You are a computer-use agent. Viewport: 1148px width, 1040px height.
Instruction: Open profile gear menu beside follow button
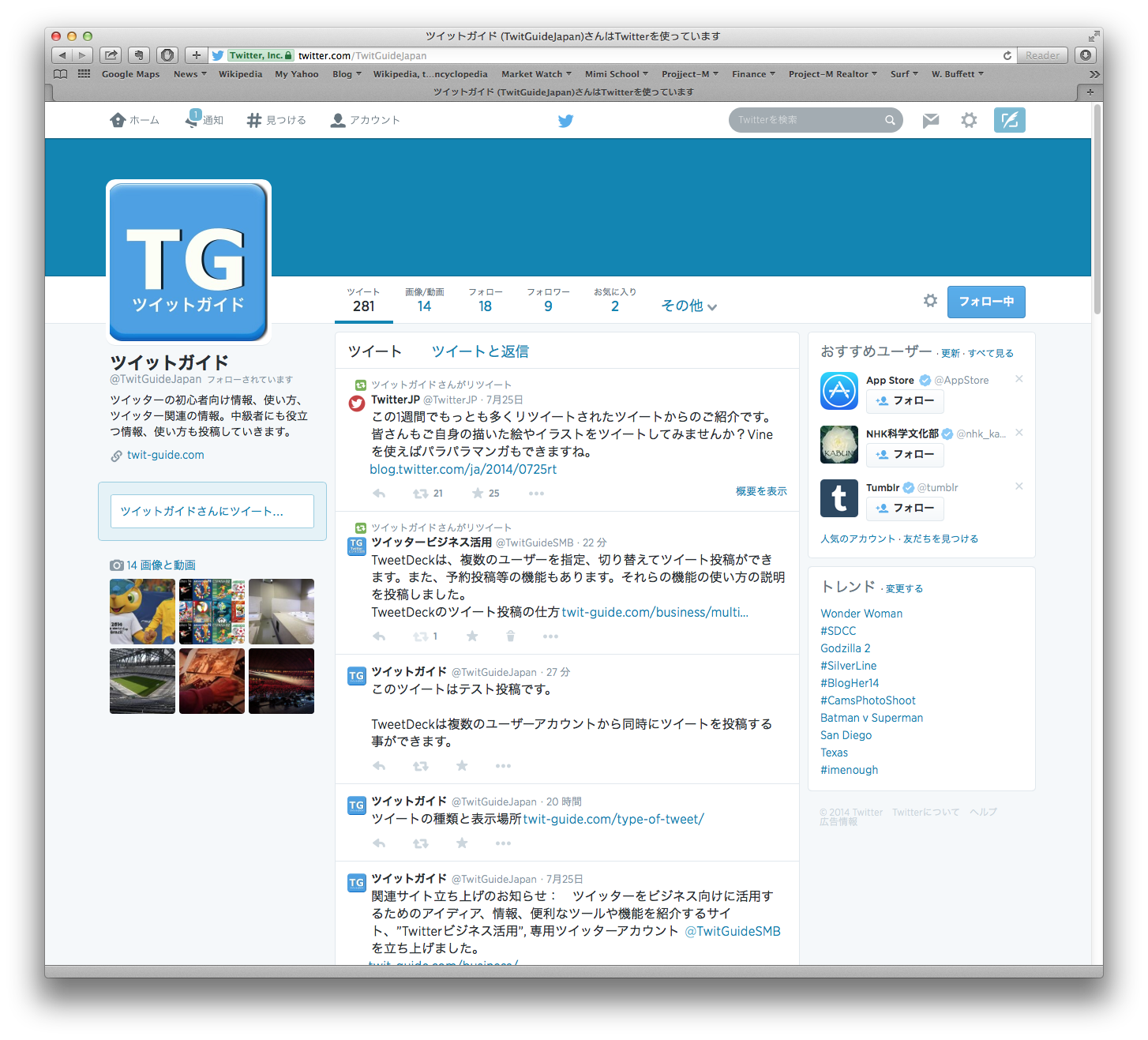pyautogui.click(x=930, y=301)
